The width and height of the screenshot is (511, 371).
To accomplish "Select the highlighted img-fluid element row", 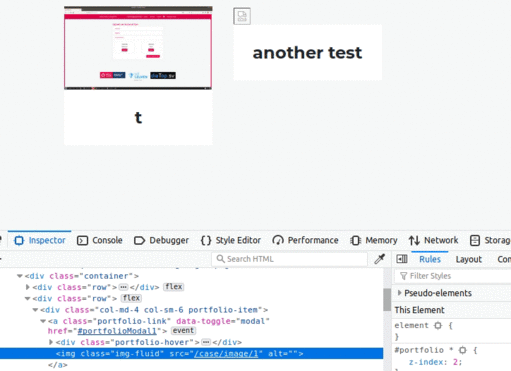I will tap(191, 354).
